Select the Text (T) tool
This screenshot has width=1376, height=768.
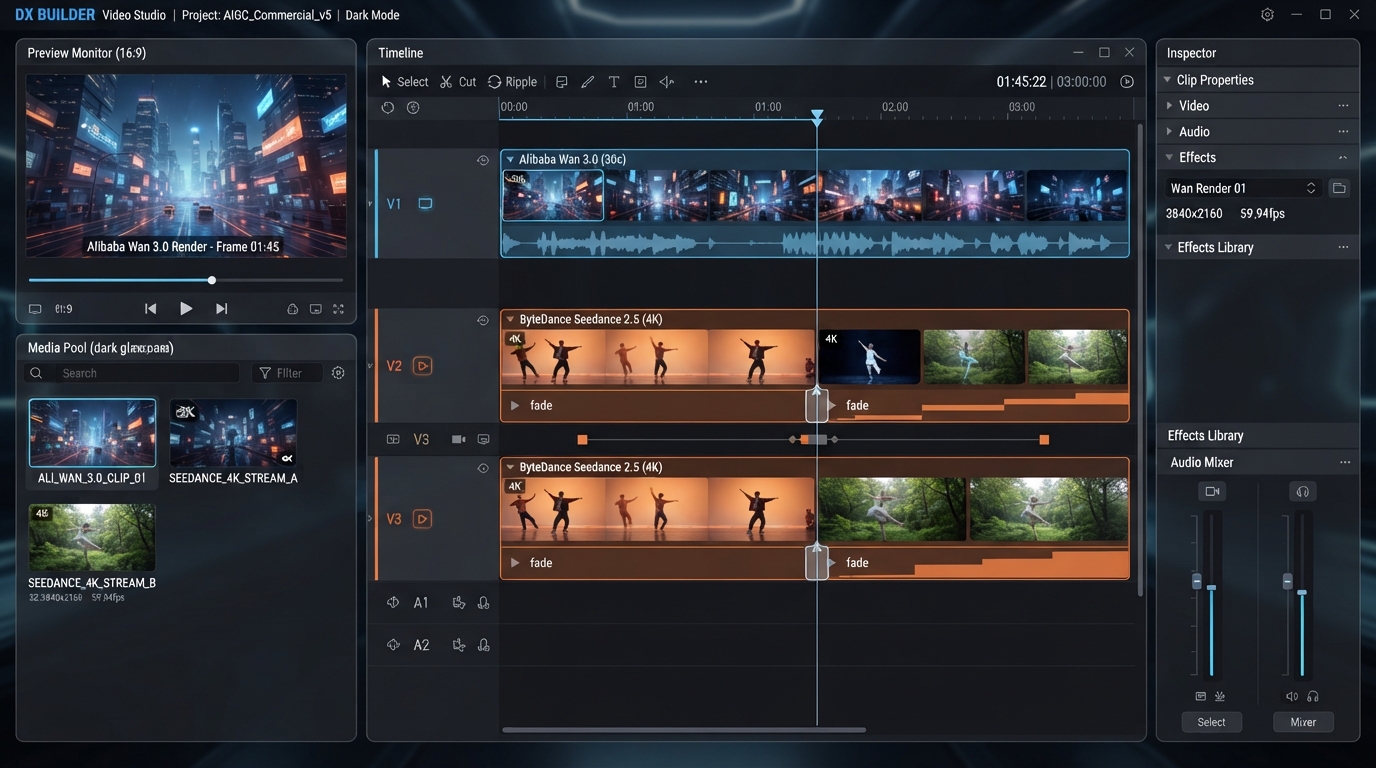614,82
